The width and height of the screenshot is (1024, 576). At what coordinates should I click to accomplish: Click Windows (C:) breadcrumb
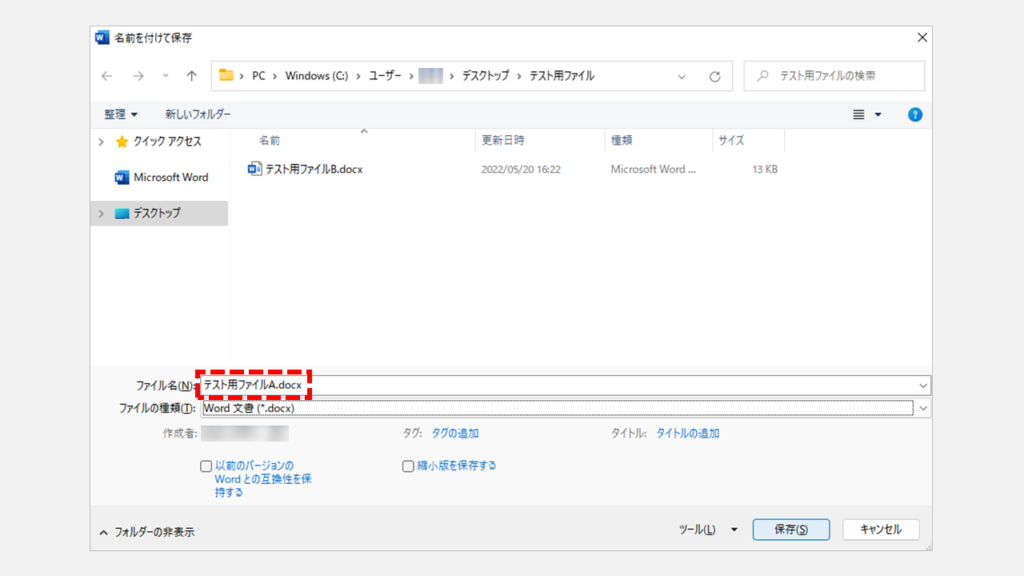[x=317, y=76]
